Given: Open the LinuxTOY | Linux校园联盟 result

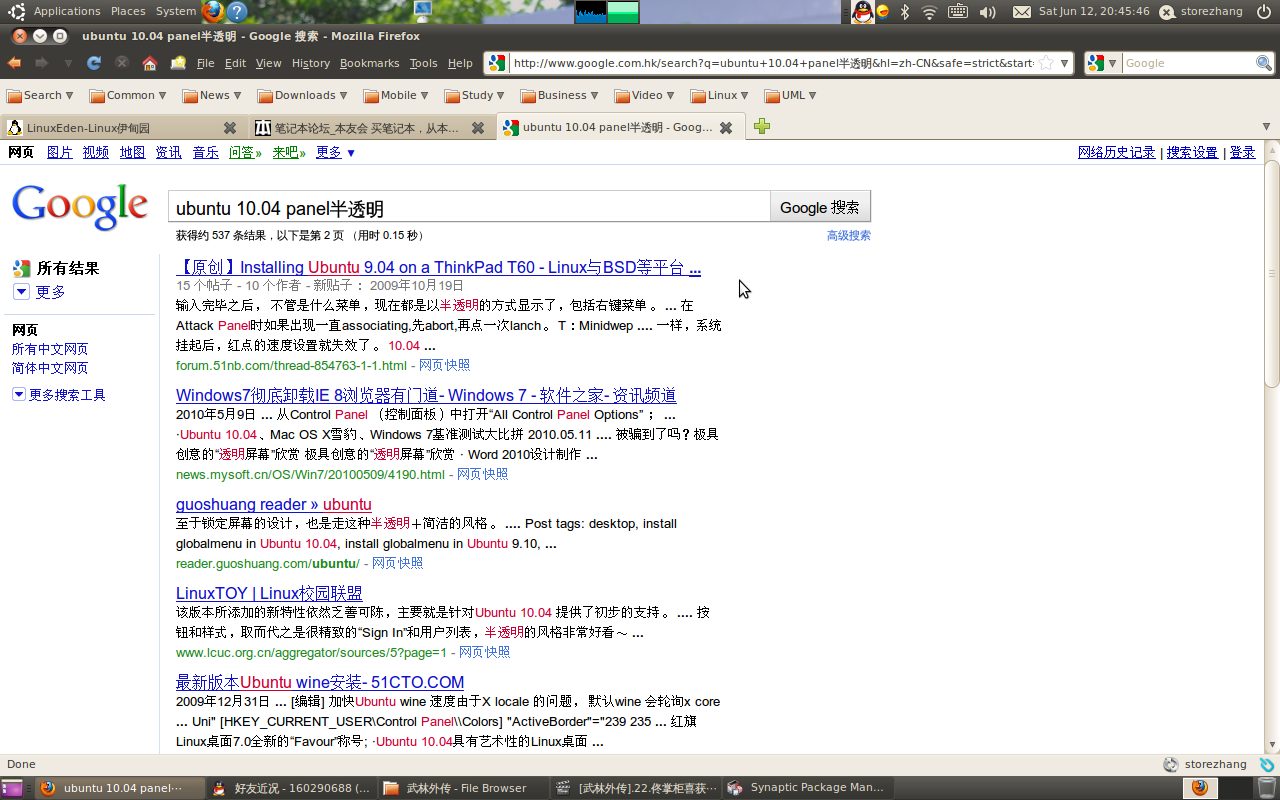Looking at the screenshot, I should tap(269, 593).
